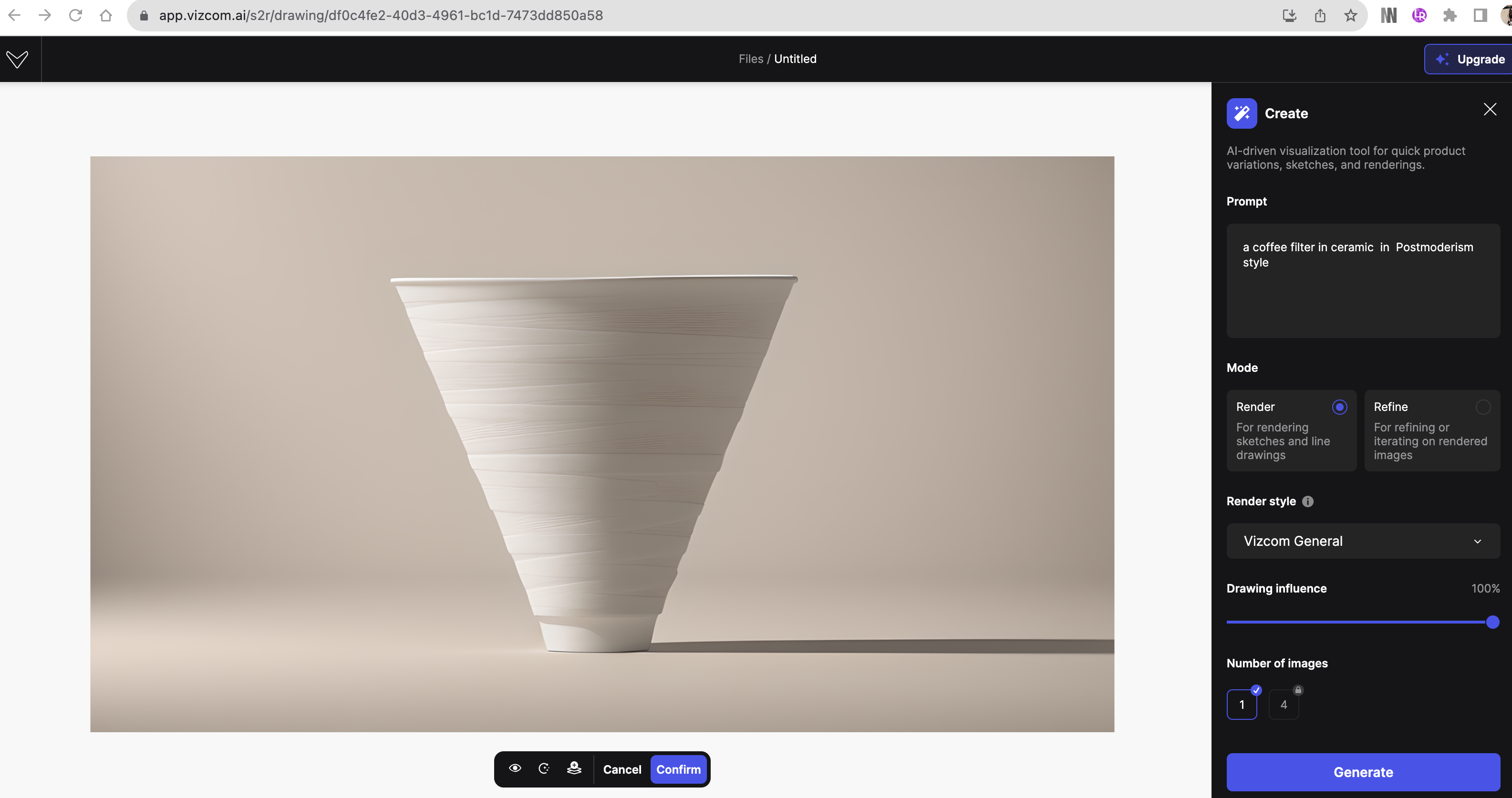Image resolution: width=1512 pixels, height=798 pixels.
Task: Select the Refine mode radio button
Action: (x=1482, y=407)
